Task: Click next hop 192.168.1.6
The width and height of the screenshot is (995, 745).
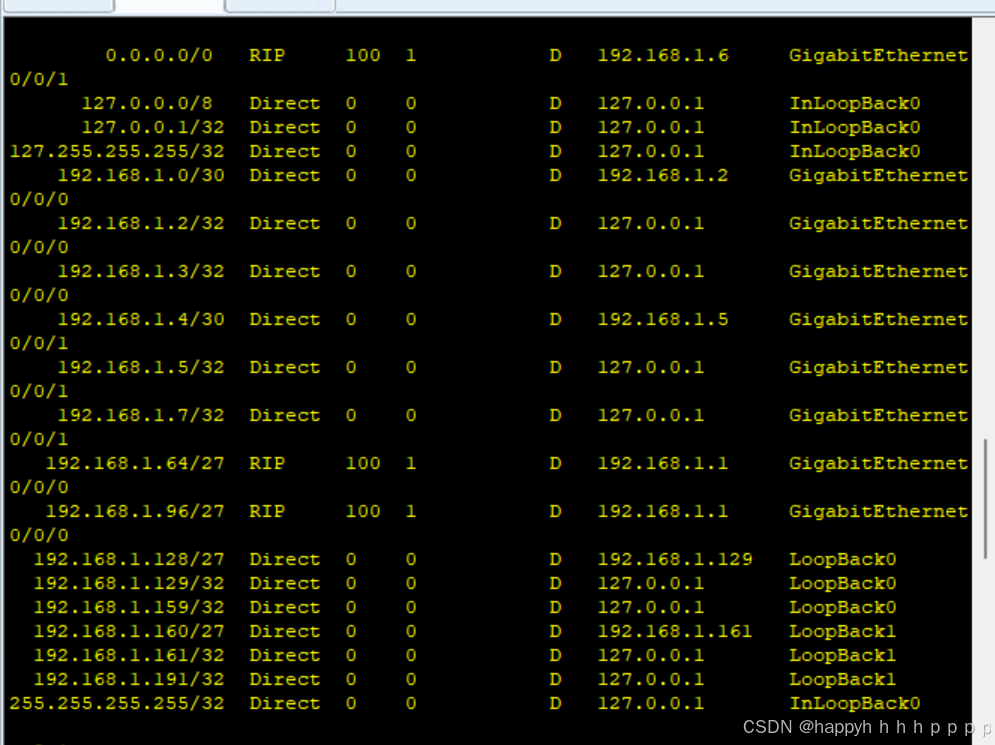Action: 662,55
